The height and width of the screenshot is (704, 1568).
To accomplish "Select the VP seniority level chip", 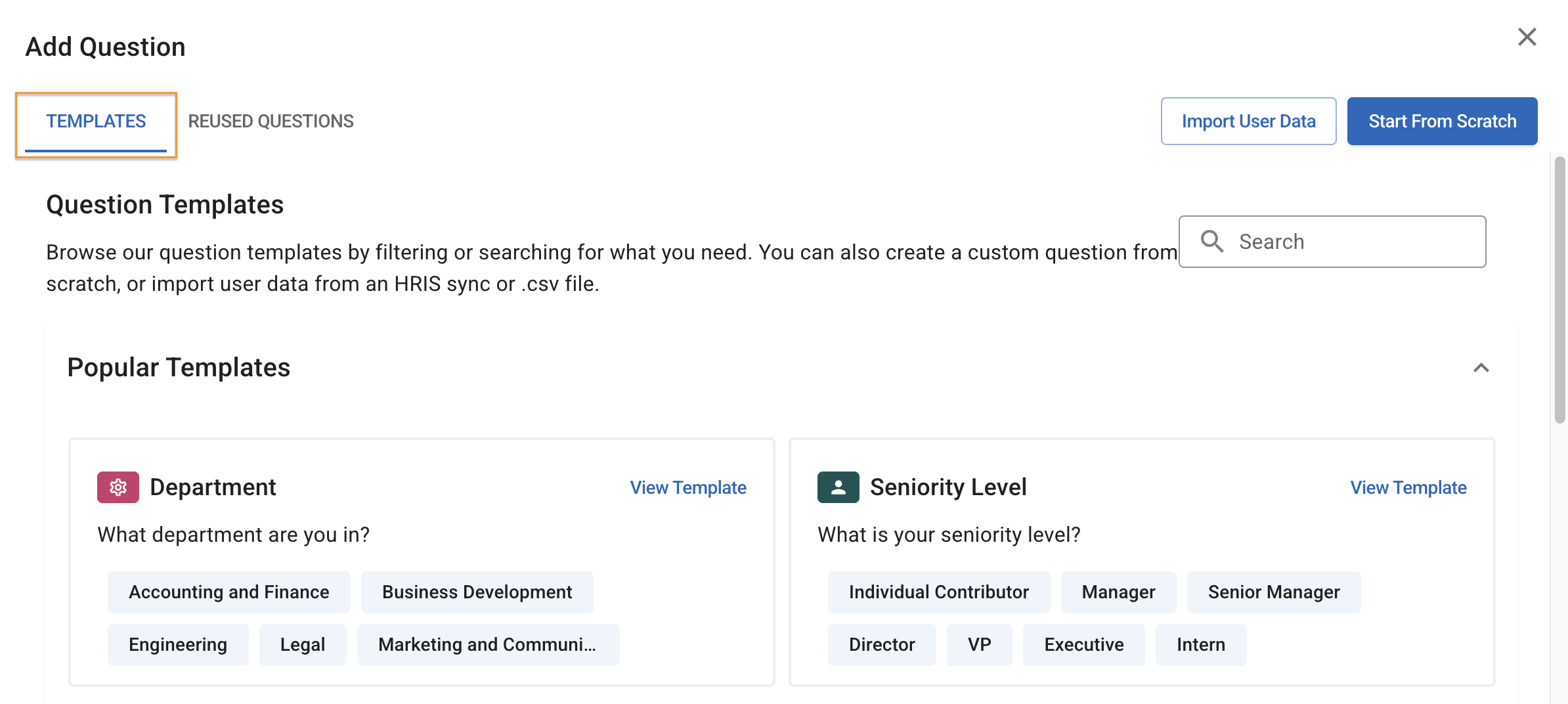I will point(980,644).
